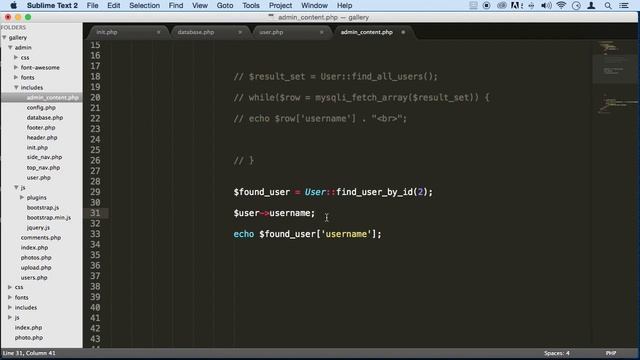Open the Help menu
This screenshot has height=360, width=640.
tap(344, 5)
